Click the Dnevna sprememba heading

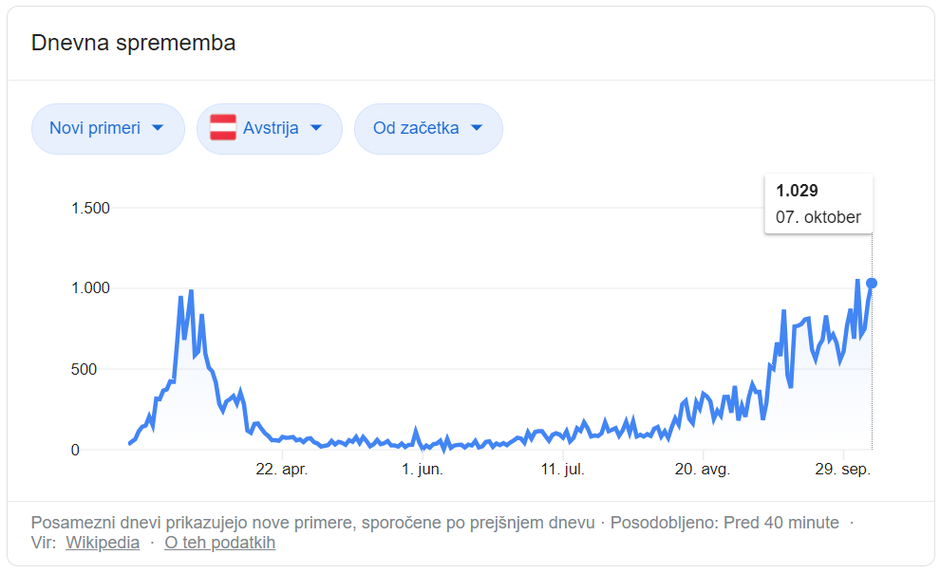[133, 43]
